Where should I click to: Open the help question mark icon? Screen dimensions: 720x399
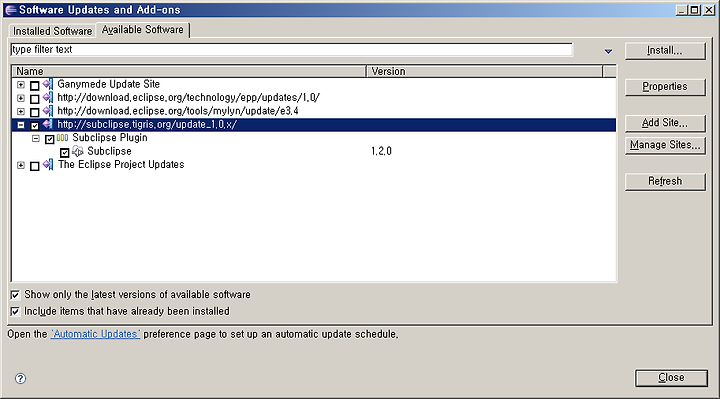pos(20,378)
